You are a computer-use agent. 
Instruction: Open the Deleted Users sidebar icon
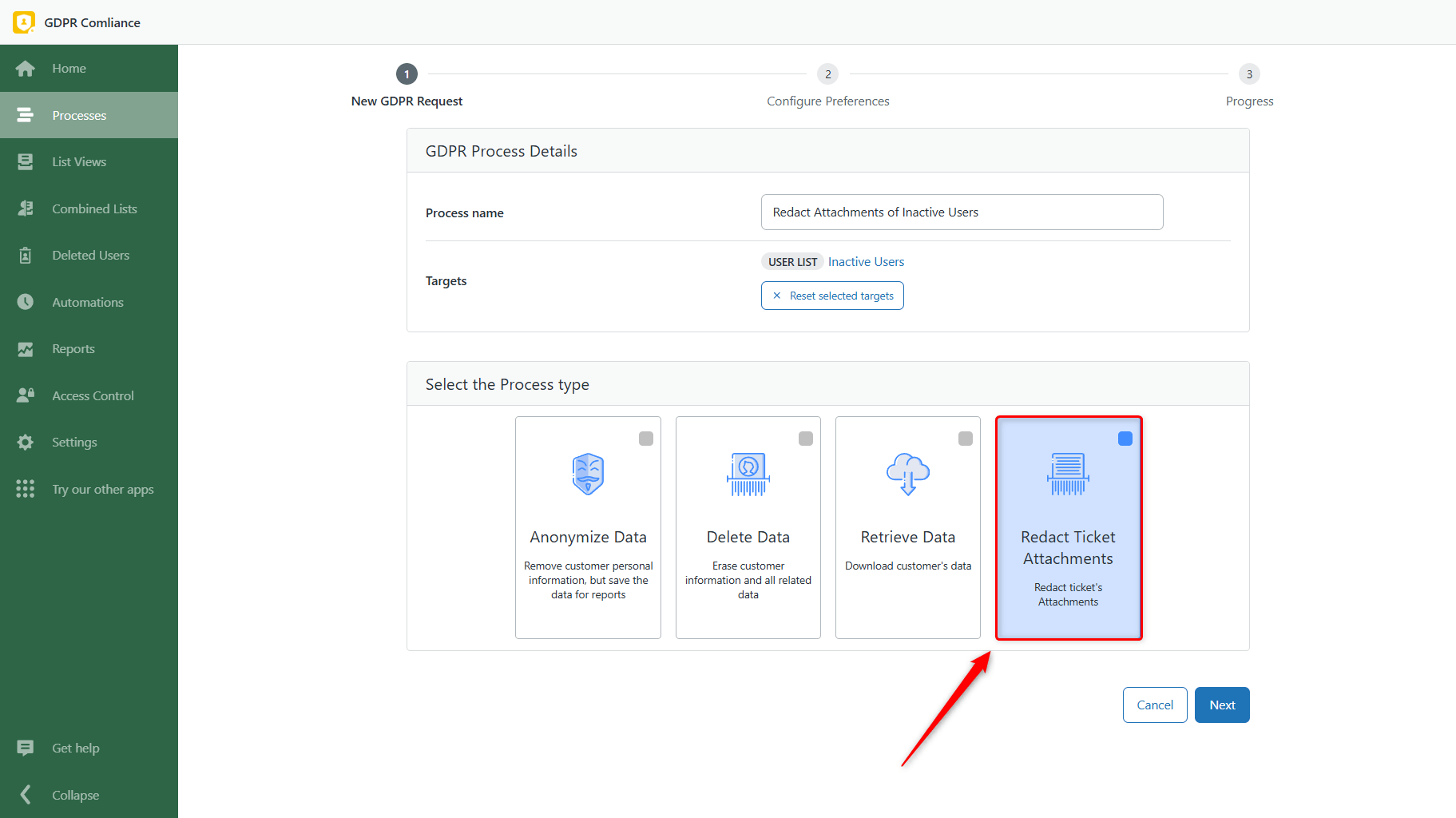[26, 256]
